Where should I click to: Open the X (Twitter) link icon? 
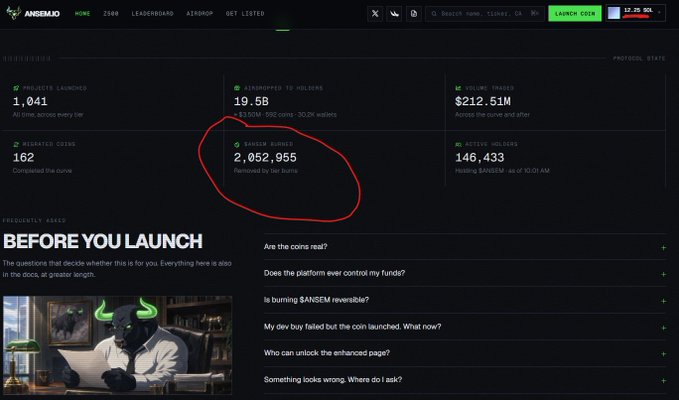pos(375,14)
